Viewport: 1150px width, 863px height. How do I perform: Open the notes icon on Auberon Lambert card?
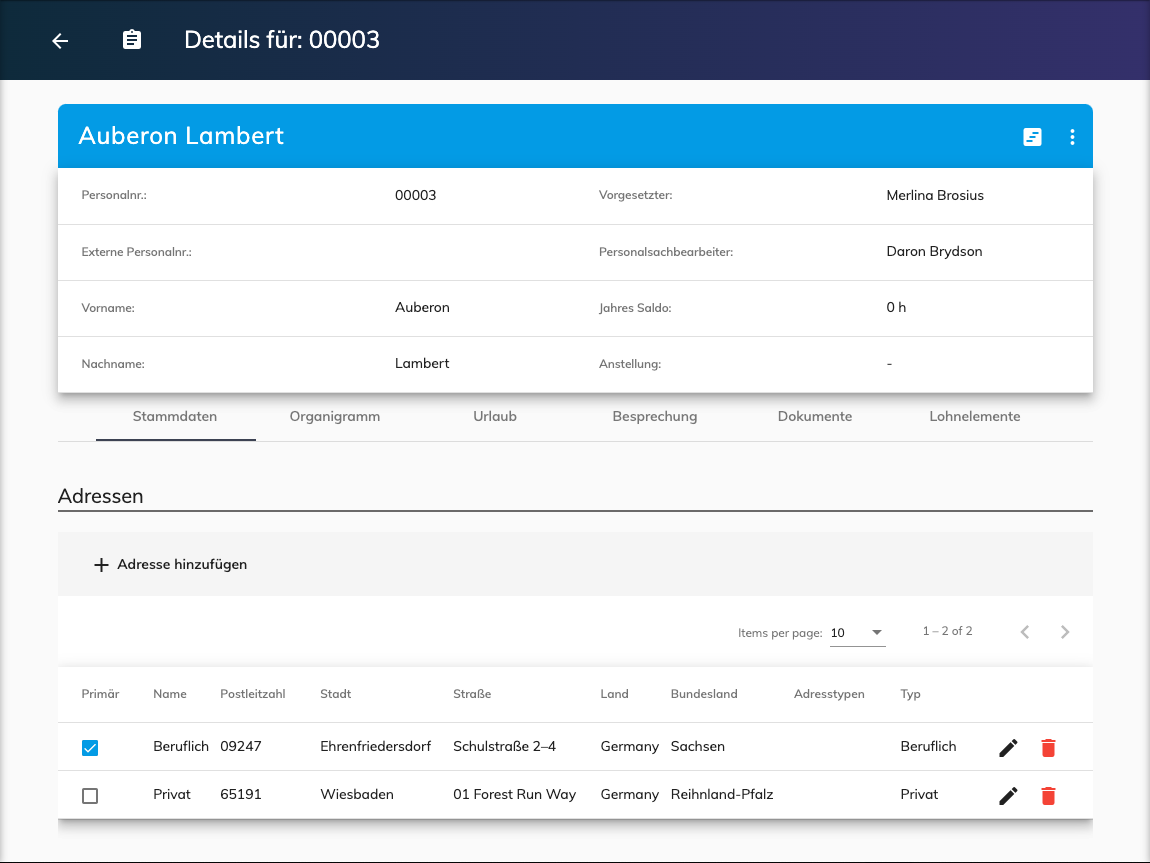click(x=1032, y=137)
